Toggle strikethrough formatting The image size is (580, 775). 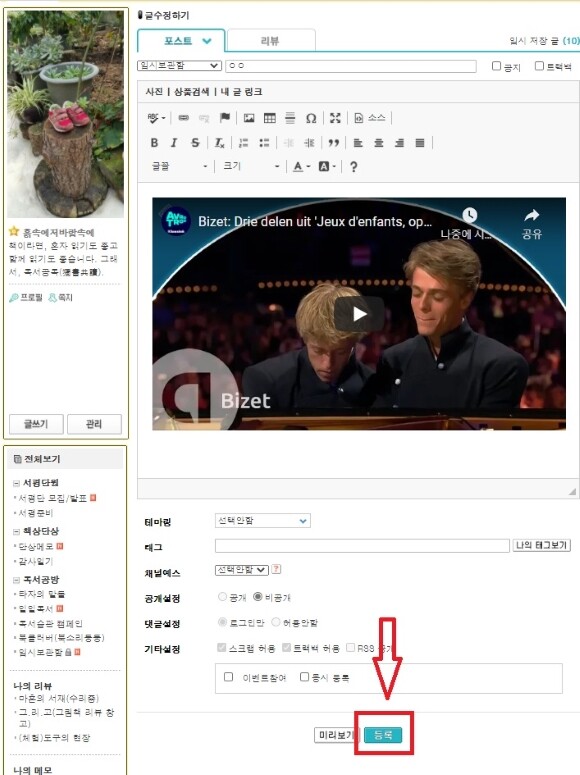pos(195,142)
